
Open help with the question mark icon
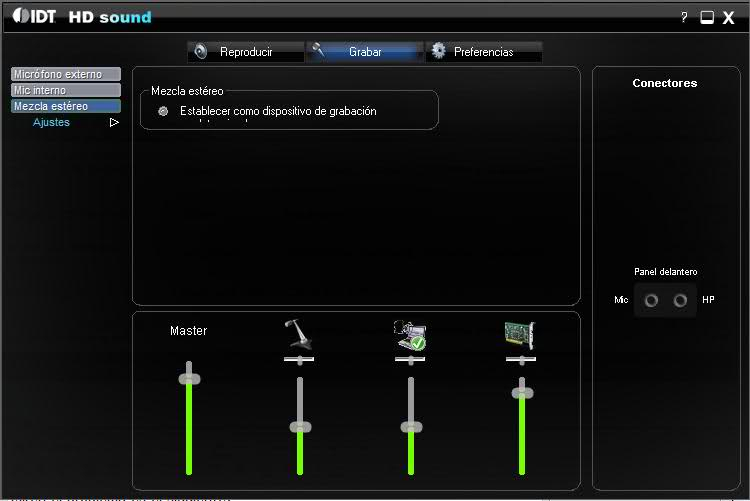(x=684, y=17)
